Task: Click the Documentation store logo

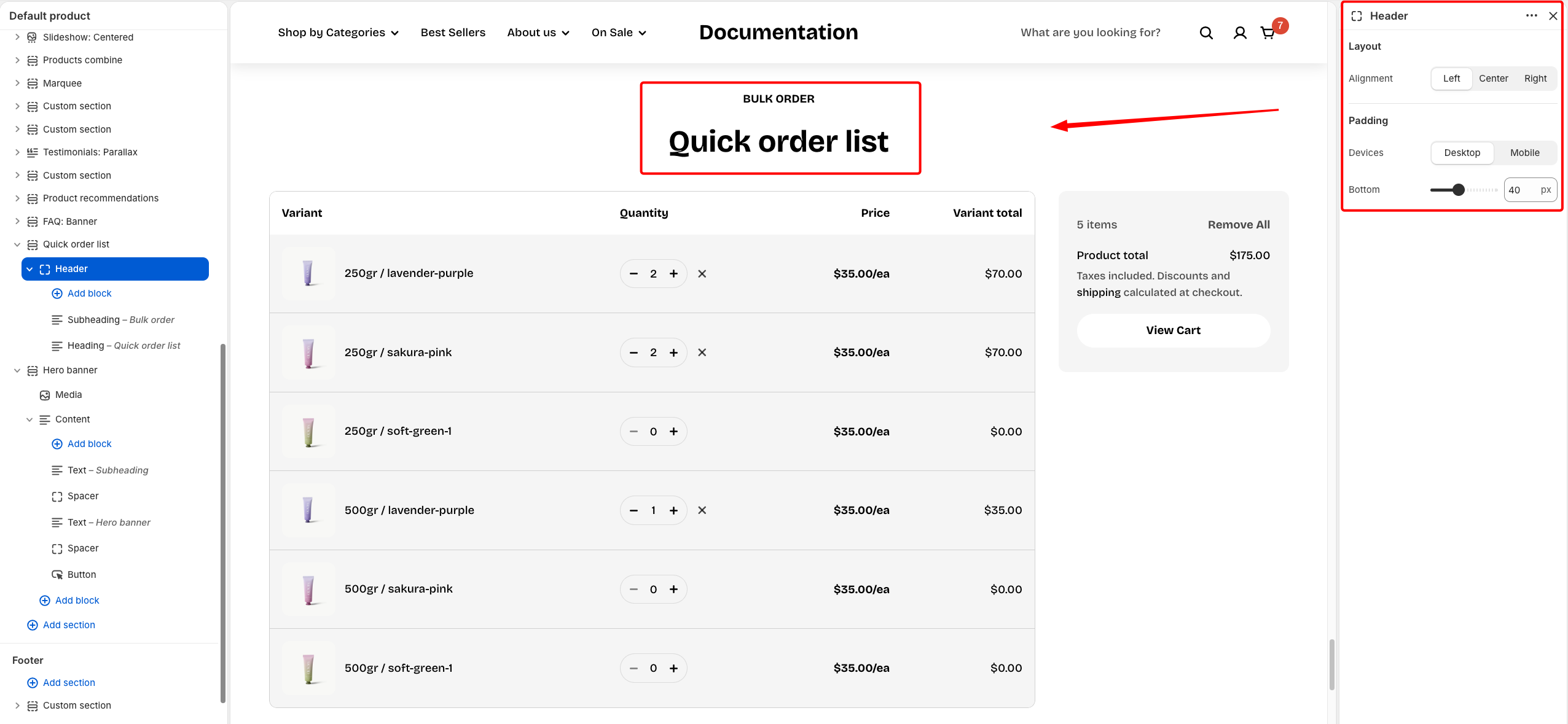Action: point(778,33)
